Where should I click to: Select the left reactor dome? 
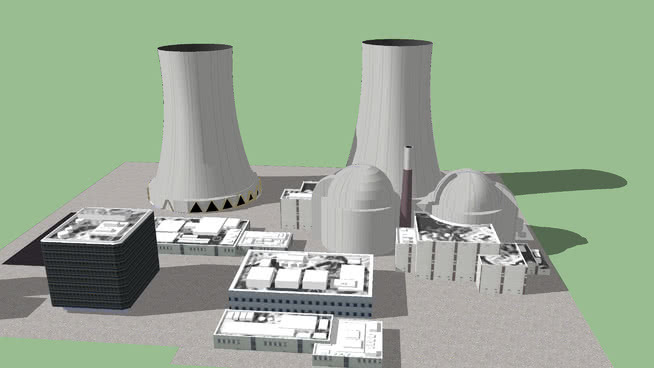click(355, 209)
